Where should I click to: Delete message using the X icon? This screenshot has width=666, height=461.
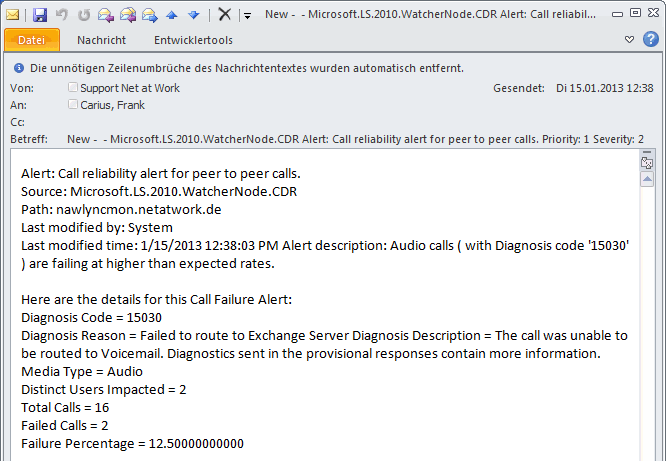coord(224,14)
